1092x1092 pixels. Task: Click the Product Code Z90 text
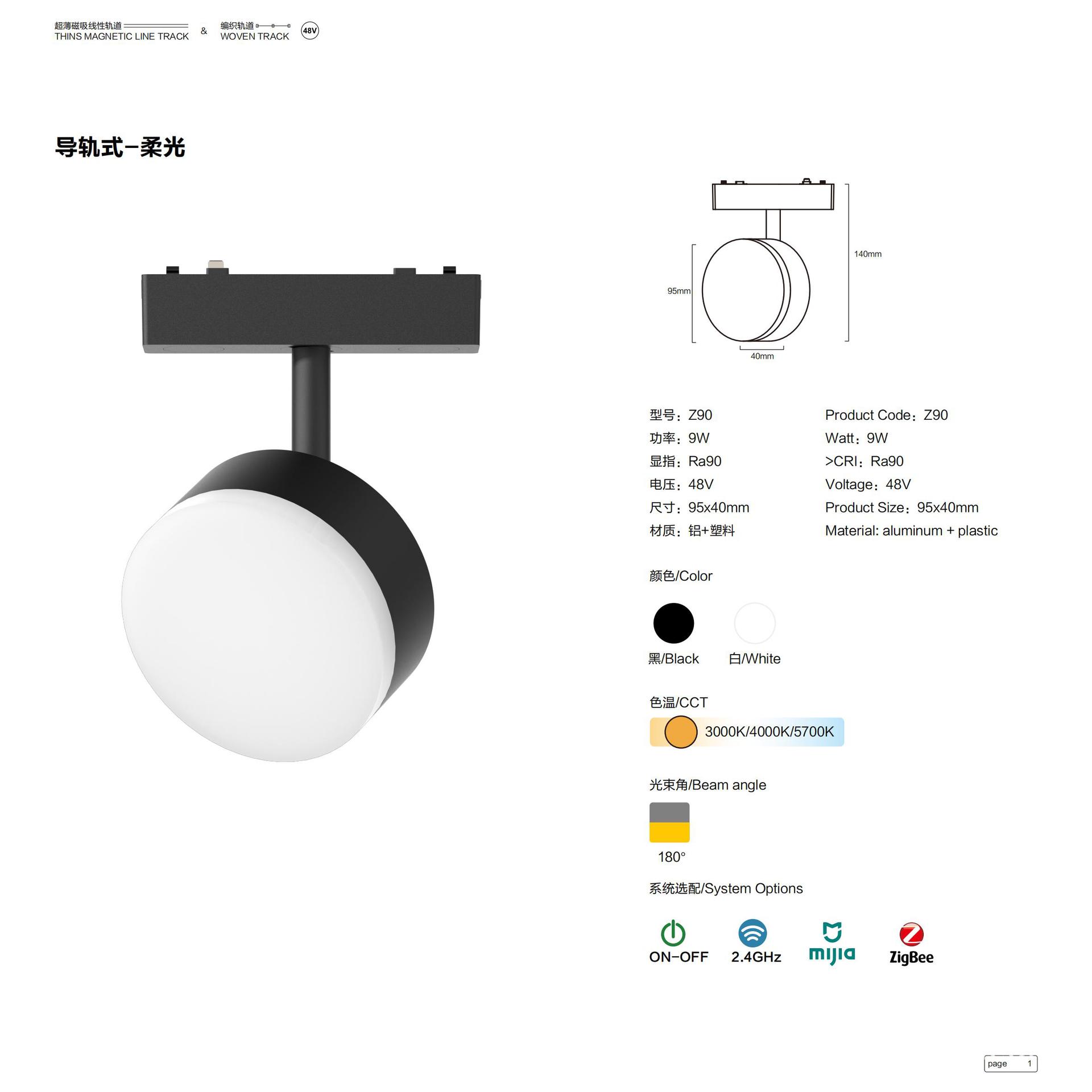[886, 415]
